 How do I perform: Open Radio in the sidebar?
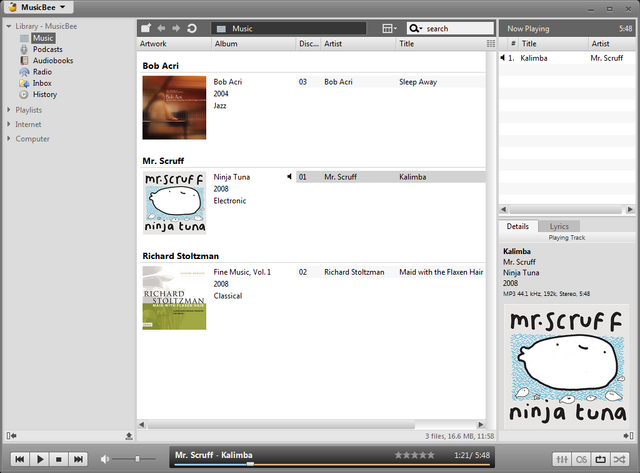(x=42, y=72)
